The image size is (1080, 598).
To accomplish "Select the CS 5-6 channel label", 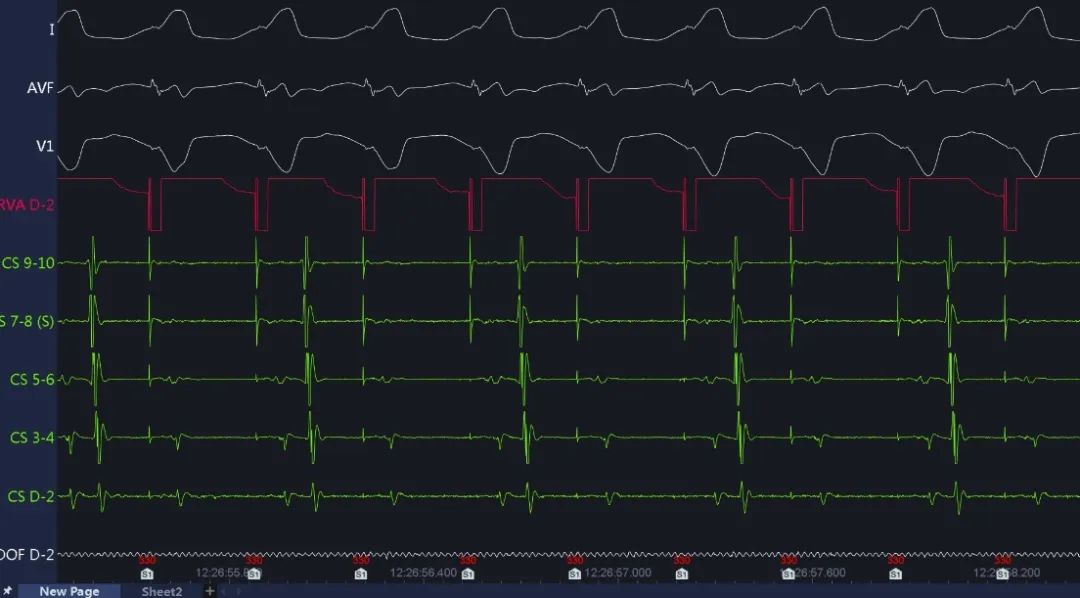I will 32,380.
